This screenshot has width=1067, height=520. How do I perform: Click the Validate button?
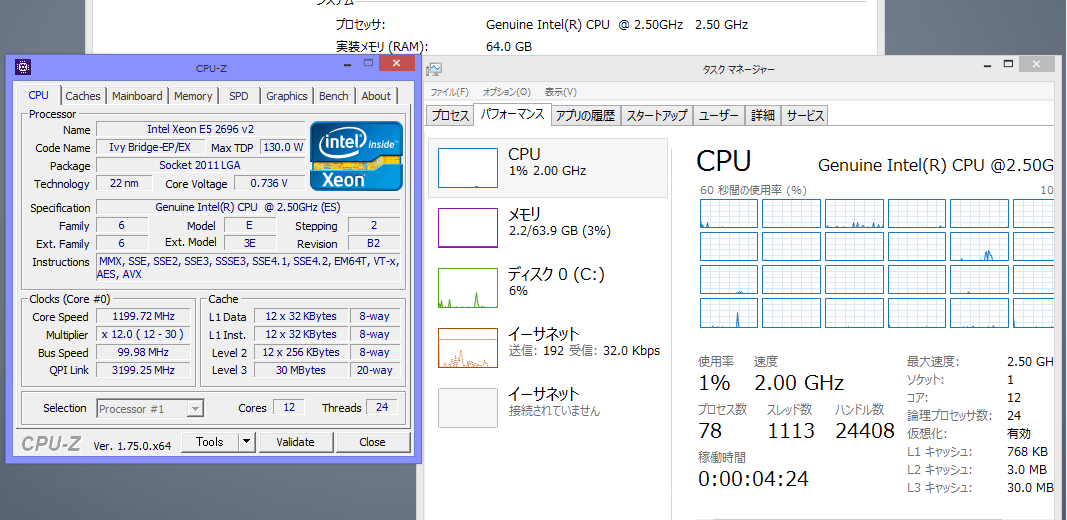[x=295, y=442]
